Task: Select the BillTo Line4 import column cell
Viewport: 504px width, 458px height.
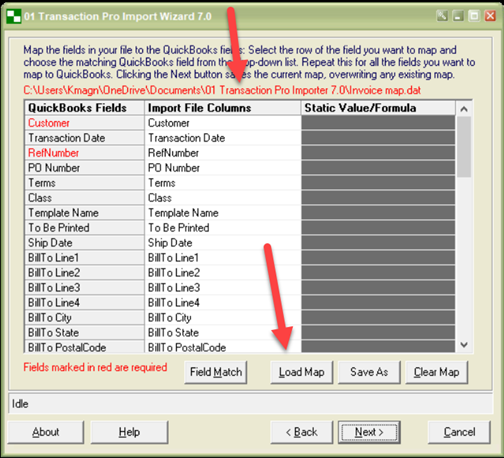Action: [223, 303]
